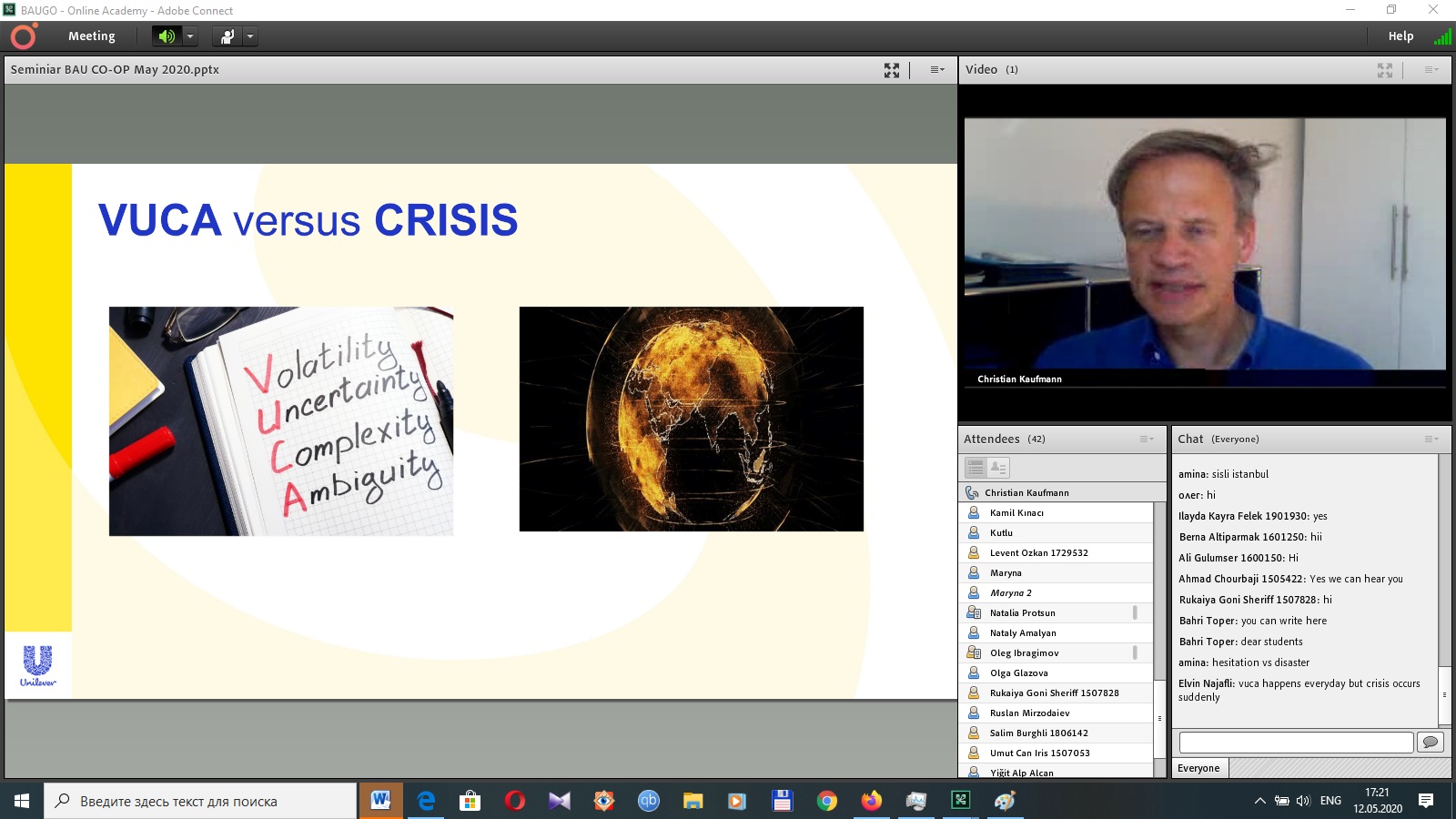Mute the meeting speaker audio

pyautogui.click(x=167, y=36)
